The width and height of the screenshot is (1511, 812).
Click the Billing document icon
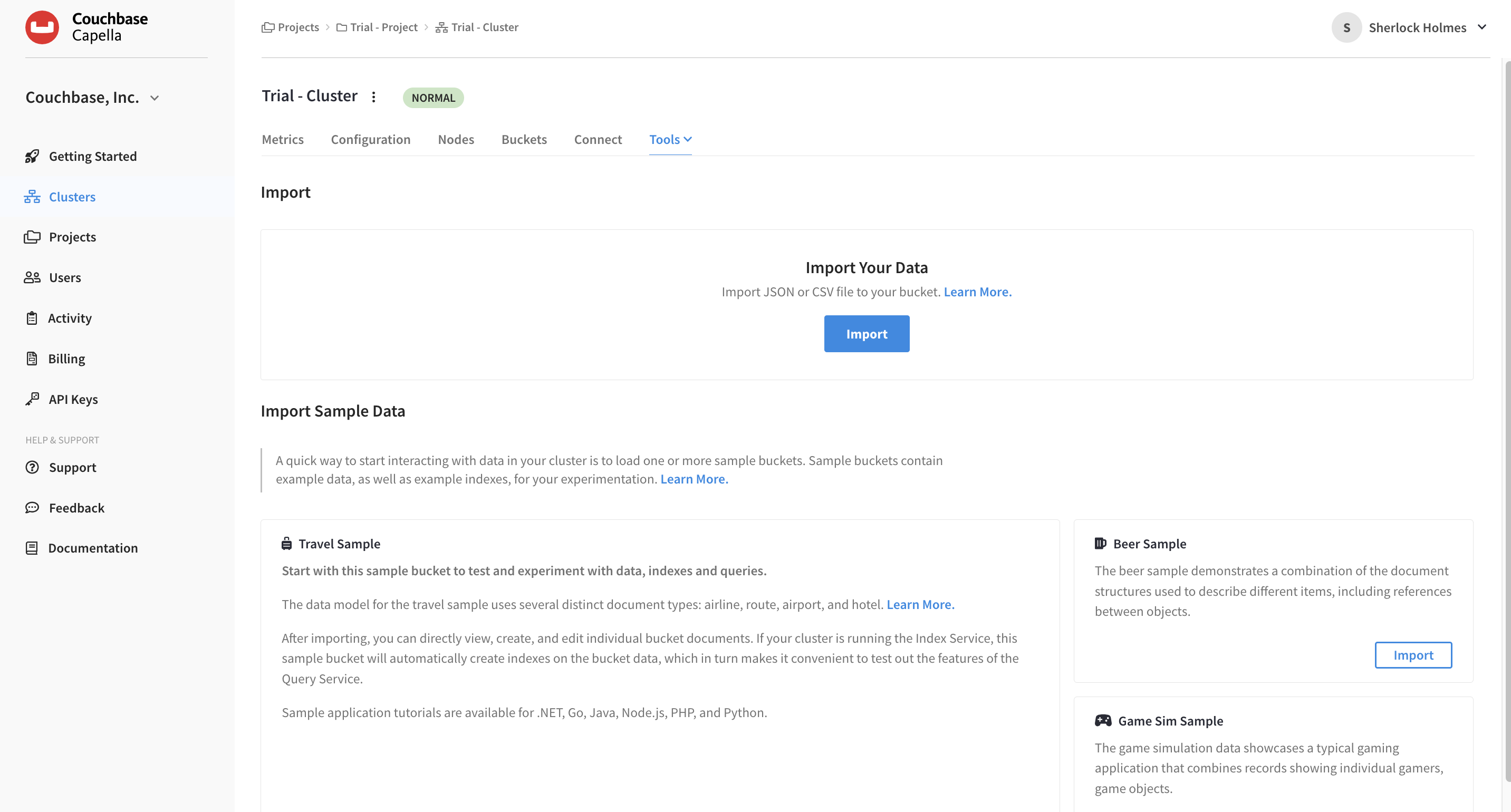[x=32, y=358]
